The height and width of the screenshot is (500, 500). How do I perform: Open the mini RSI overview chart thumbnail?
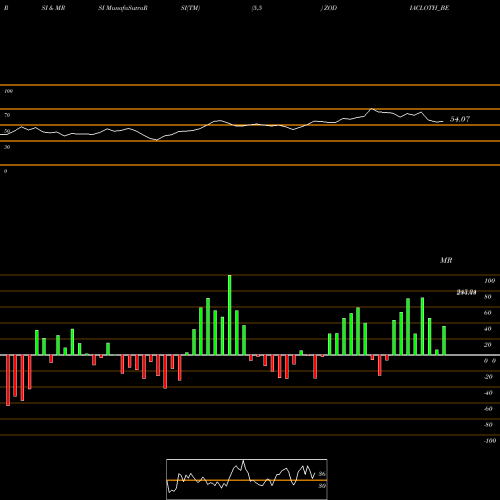click(x=247, y=479)
